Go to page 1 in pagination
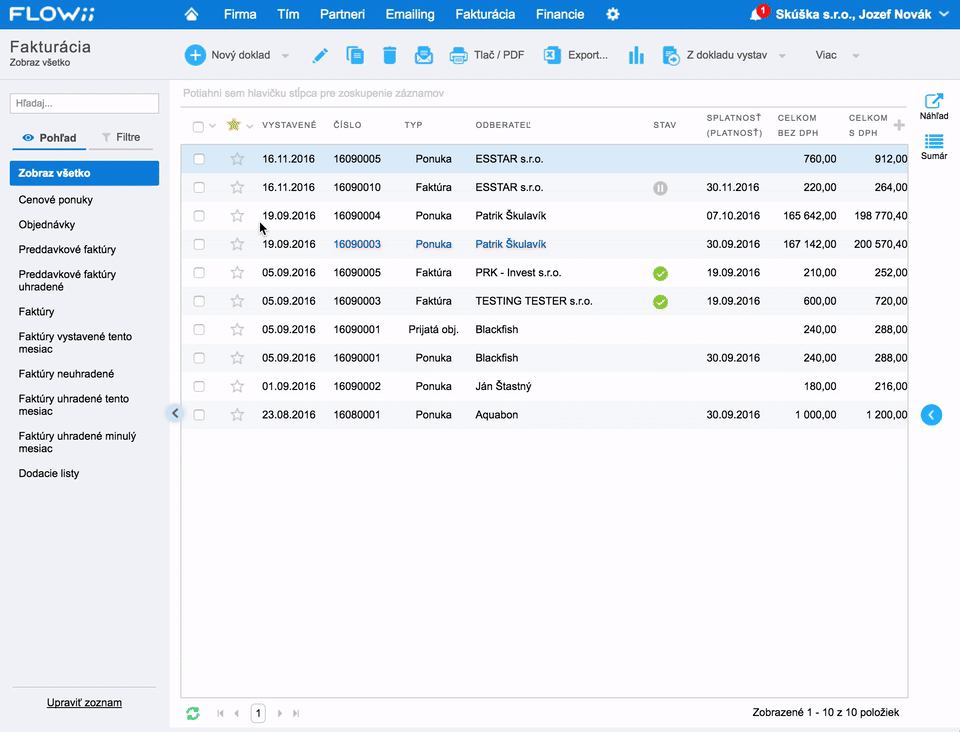The width and height of the screenshot is (960, 732). click(258, 713)
